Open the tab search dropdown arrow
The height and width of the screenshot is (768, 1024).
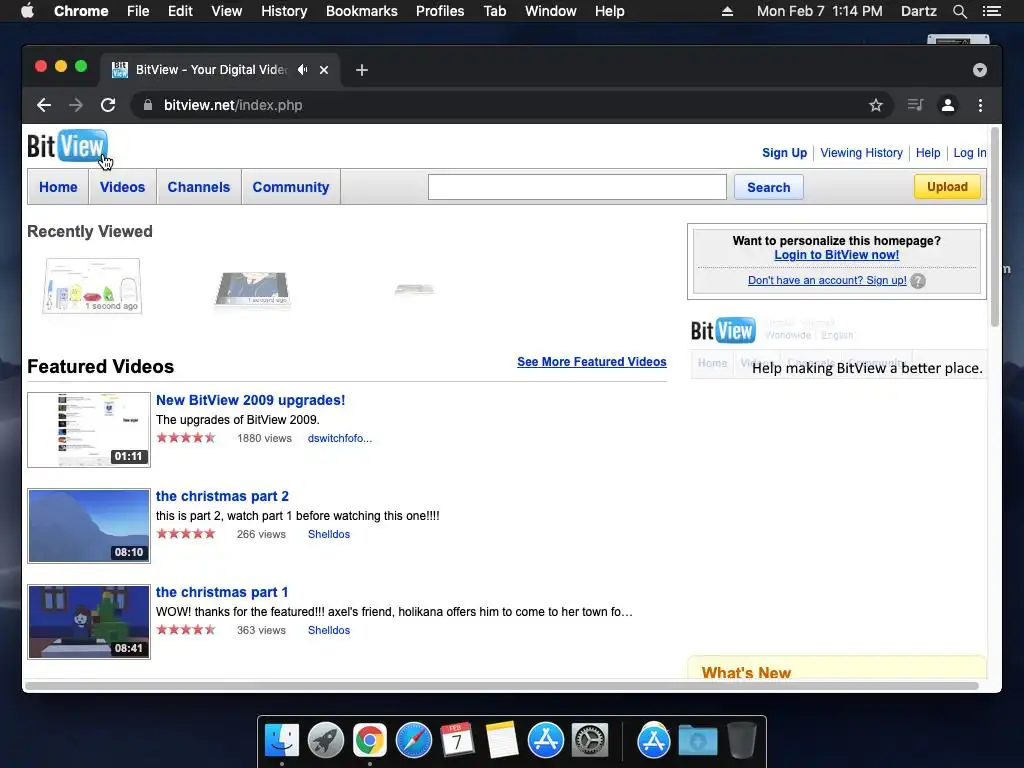pos(980,70)
